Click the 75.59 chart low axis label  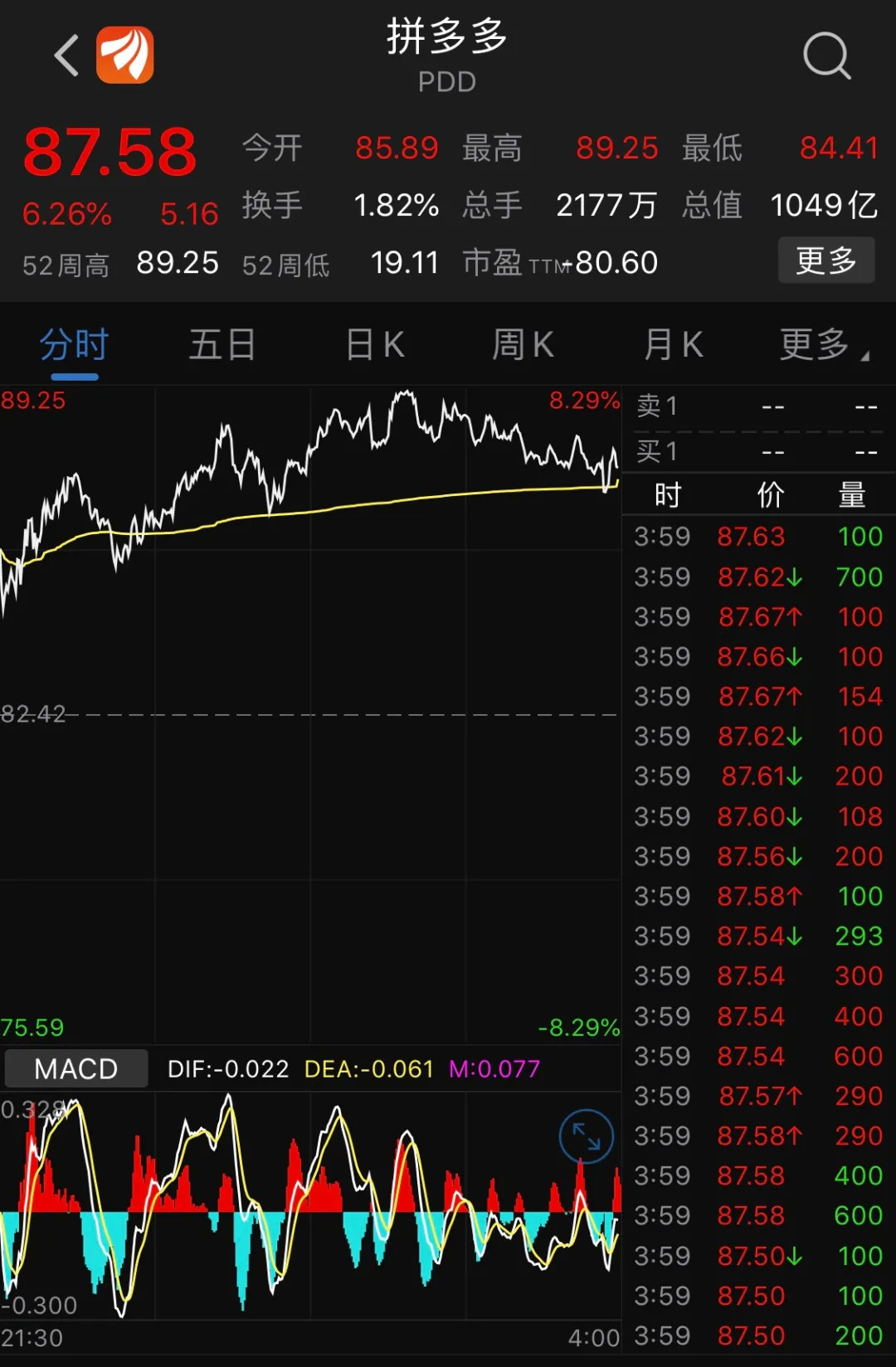(x=32, y=1029)
